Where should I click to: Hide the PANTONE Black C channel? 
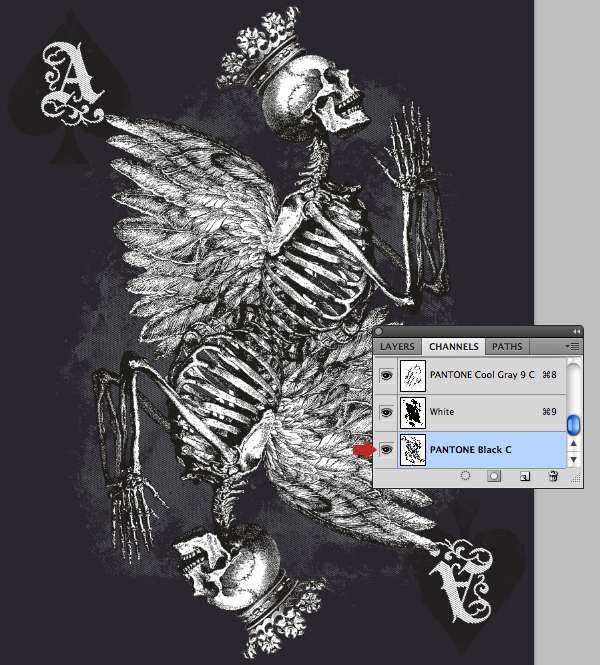click(x=386, y=450)
